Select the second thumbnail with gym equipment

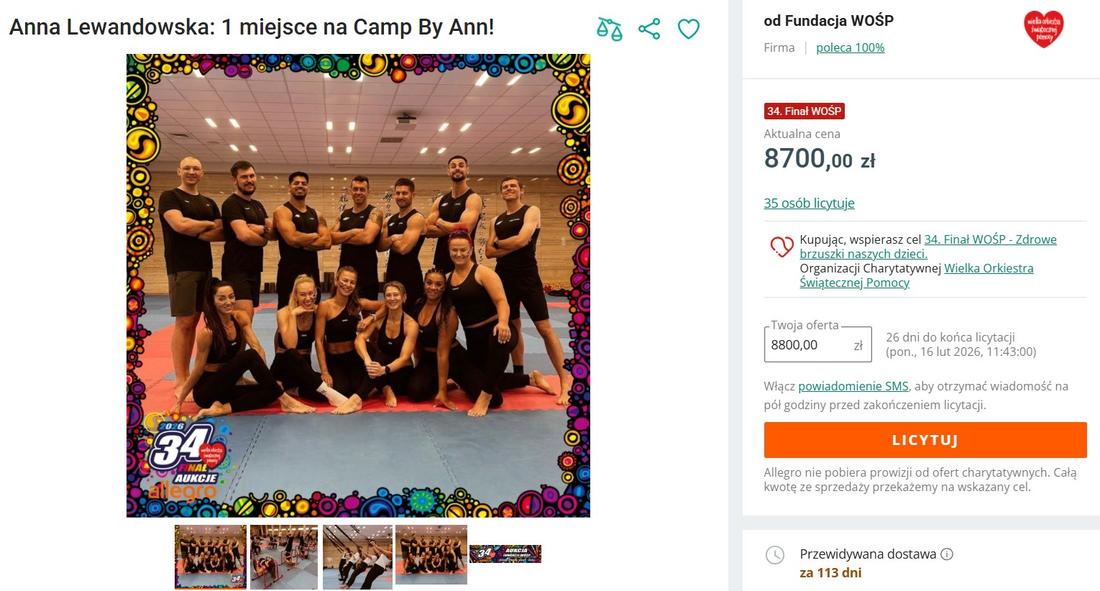pos(284,557)
